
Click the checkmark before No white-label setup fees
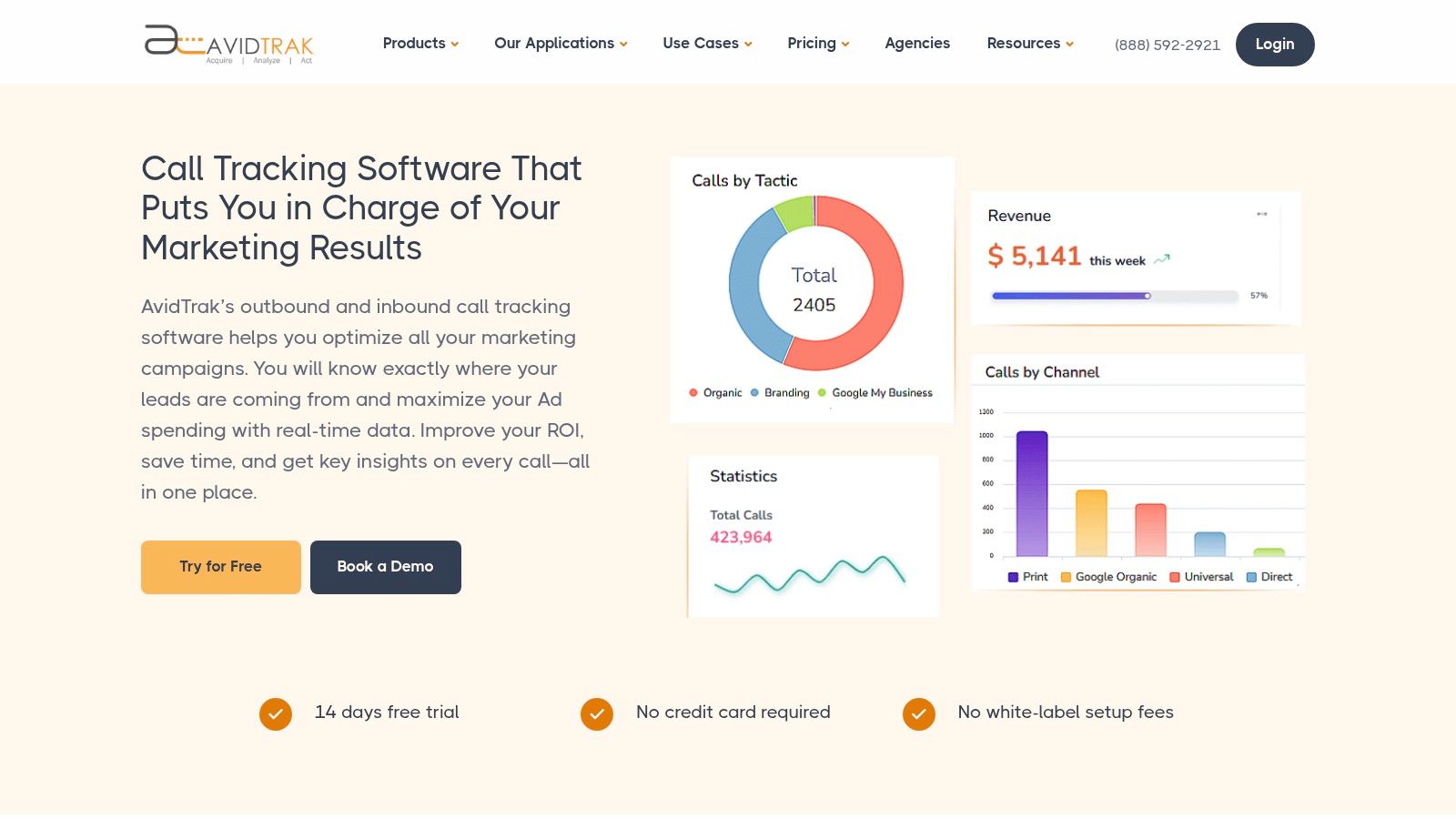coord(918,714)
